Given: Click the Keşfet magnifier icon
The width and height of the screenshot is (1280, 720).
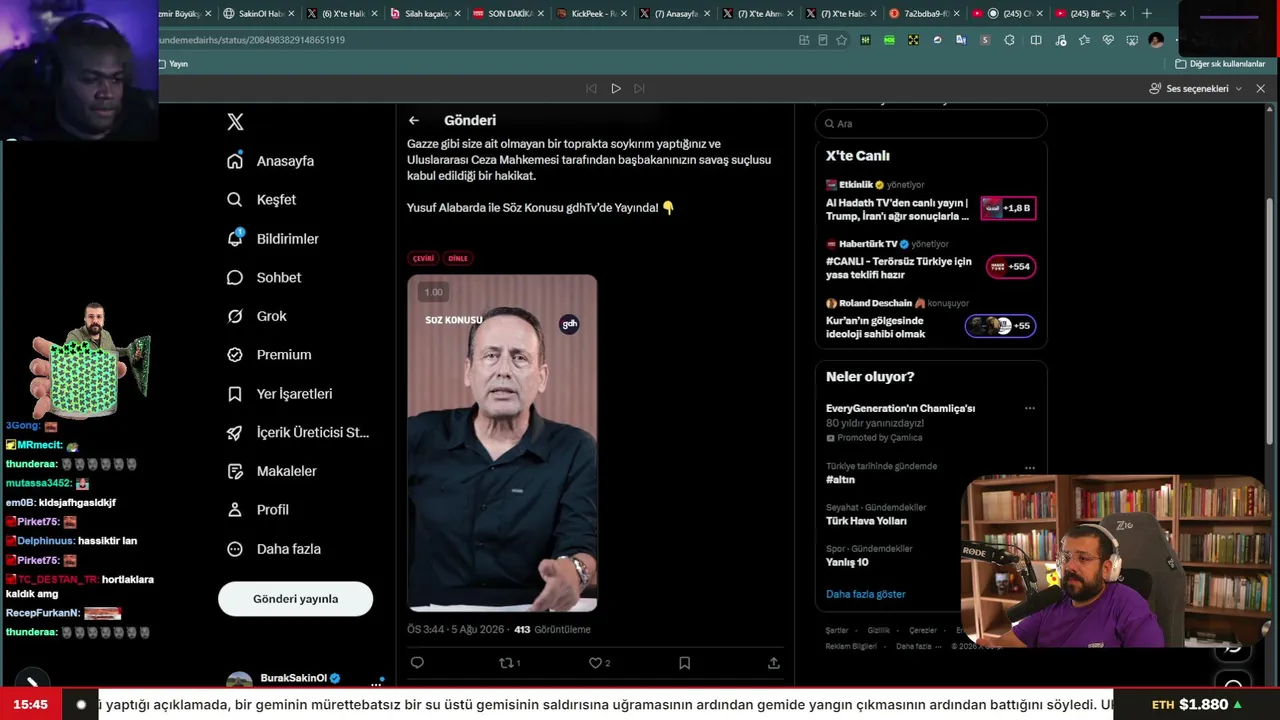Looking at the screenshot, I should tap(235, 200).
